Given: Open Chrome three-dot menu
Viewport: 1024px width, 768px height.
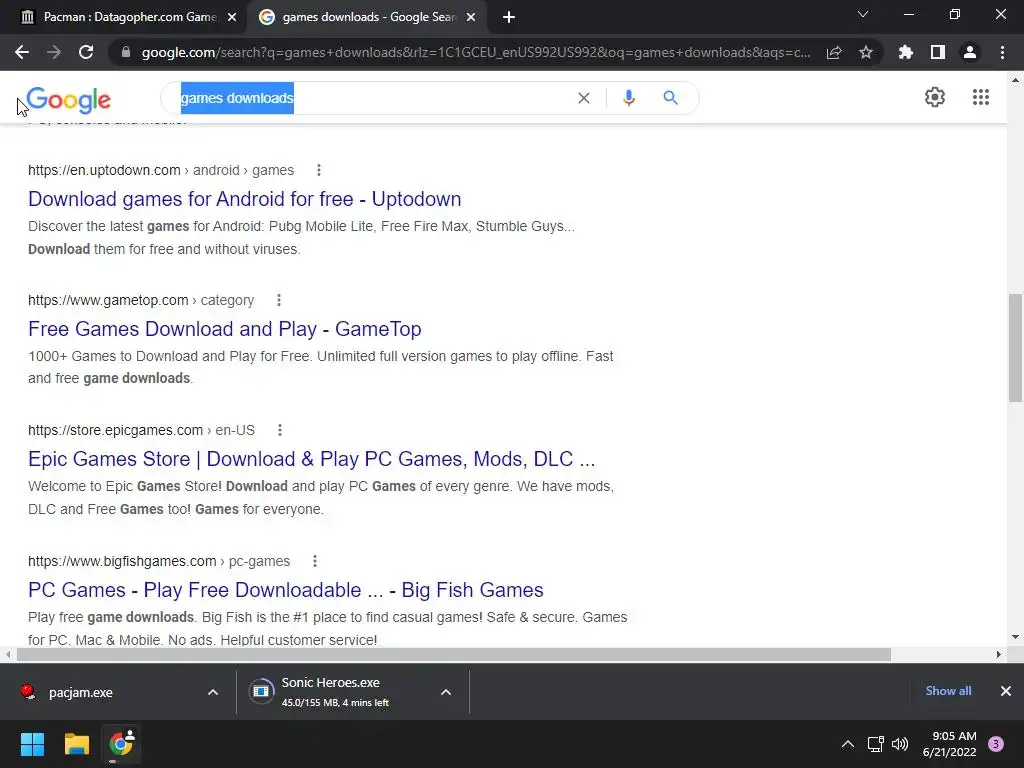Looking at the screenshot, I should click(1002, 52).
